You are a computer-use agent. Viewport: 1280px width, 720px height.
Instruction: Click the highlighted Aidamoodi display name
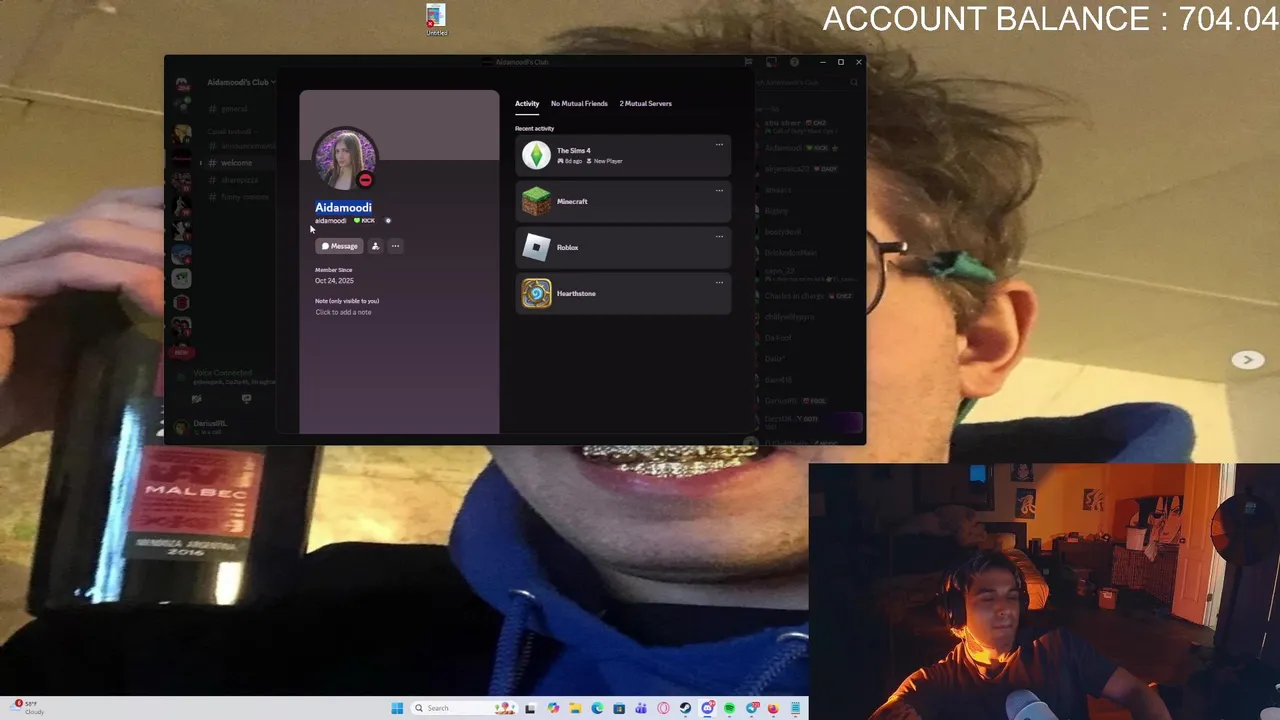point(343,207)
